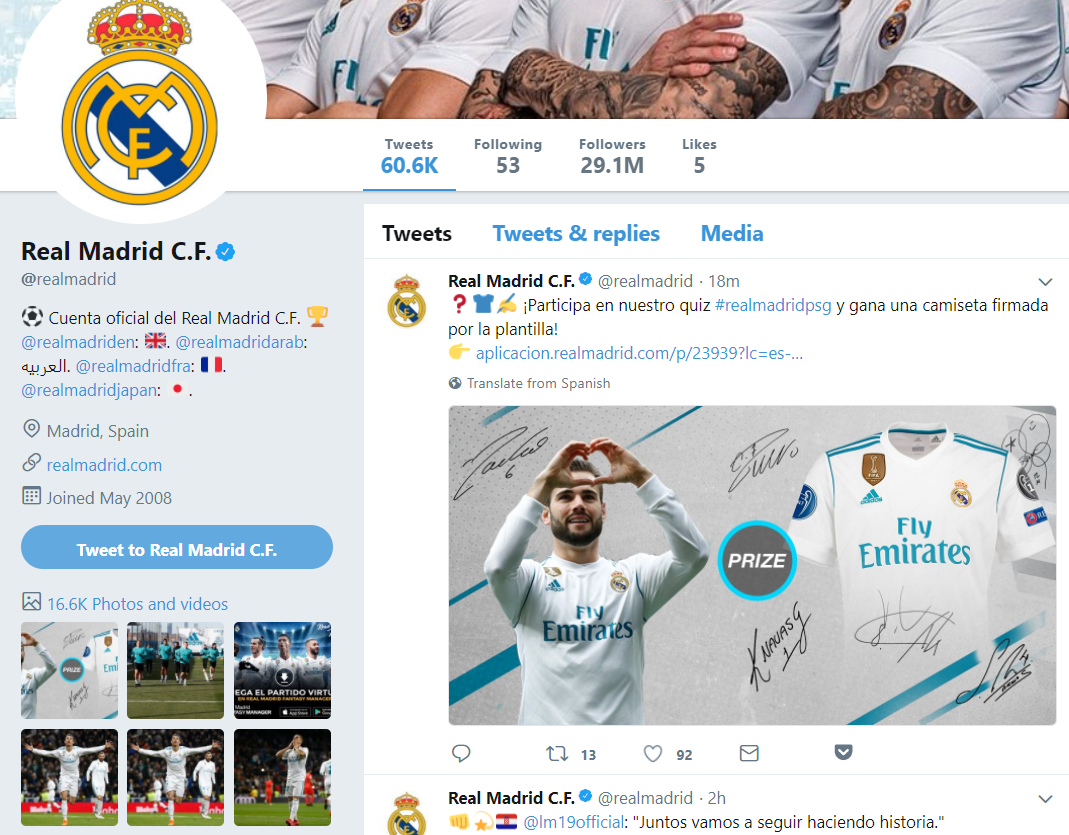Open the 16.6K Photos and videos link
1069x835 pixels.
138,604
